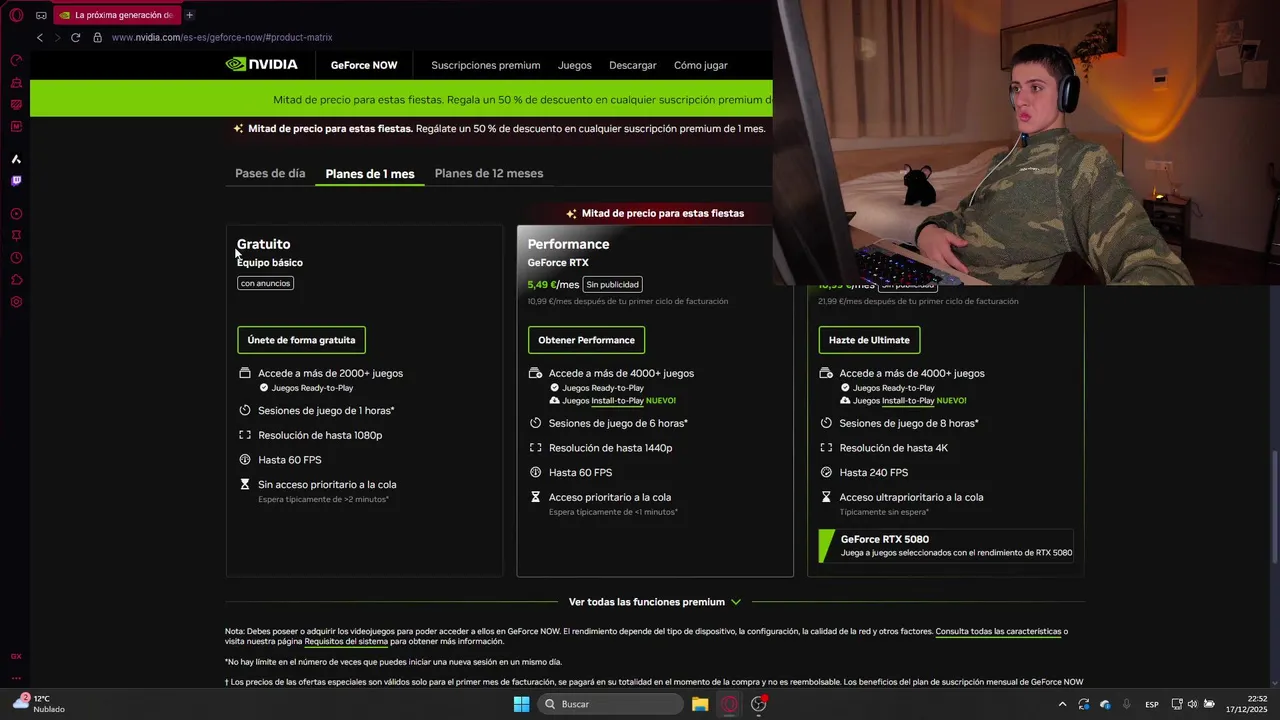Open Aria AI in the sidebar

tap(16, 159)
